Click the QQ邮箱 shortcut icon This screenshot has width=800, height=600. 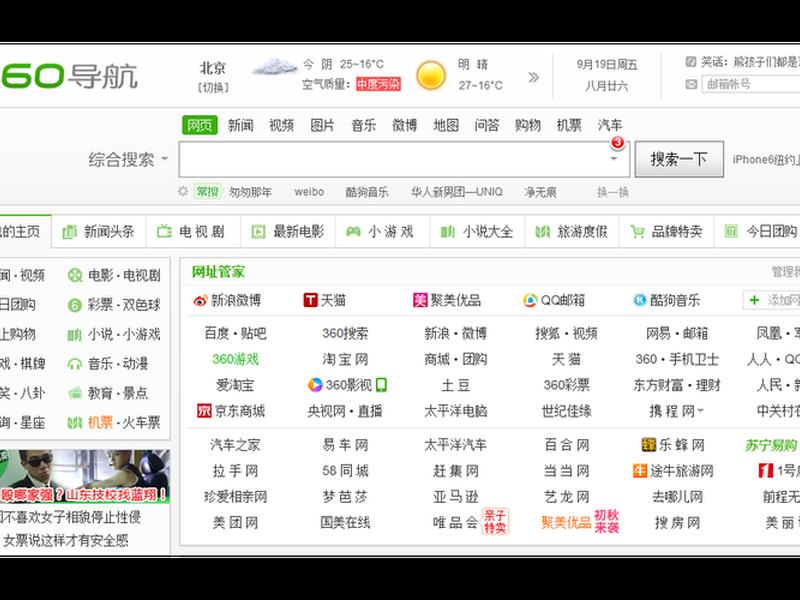pyautogui.click(x=531, y=301)
